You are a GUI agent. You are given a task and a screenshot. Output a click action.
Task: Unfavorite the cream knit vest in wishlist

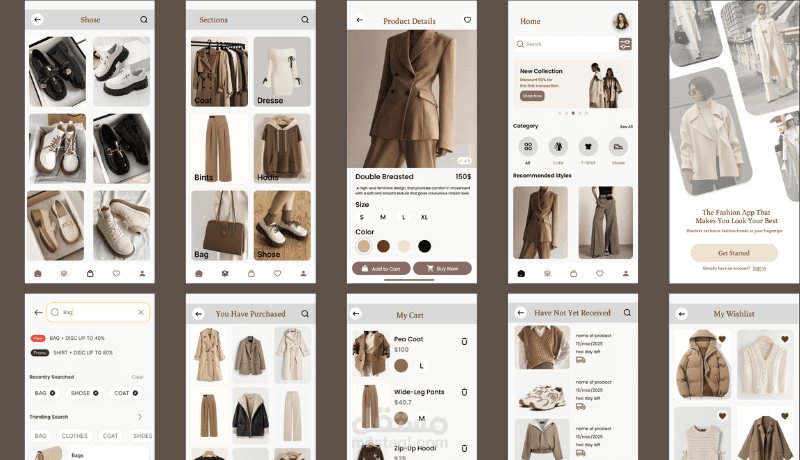tap(785, 339)
